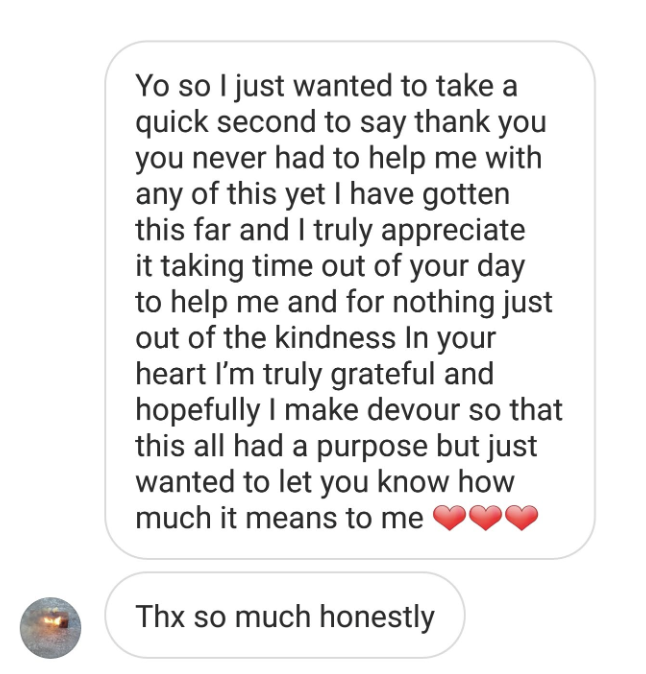Select the 'Thx so much honestly' message bubble
The image size is (646, 674).
[285, 615]
